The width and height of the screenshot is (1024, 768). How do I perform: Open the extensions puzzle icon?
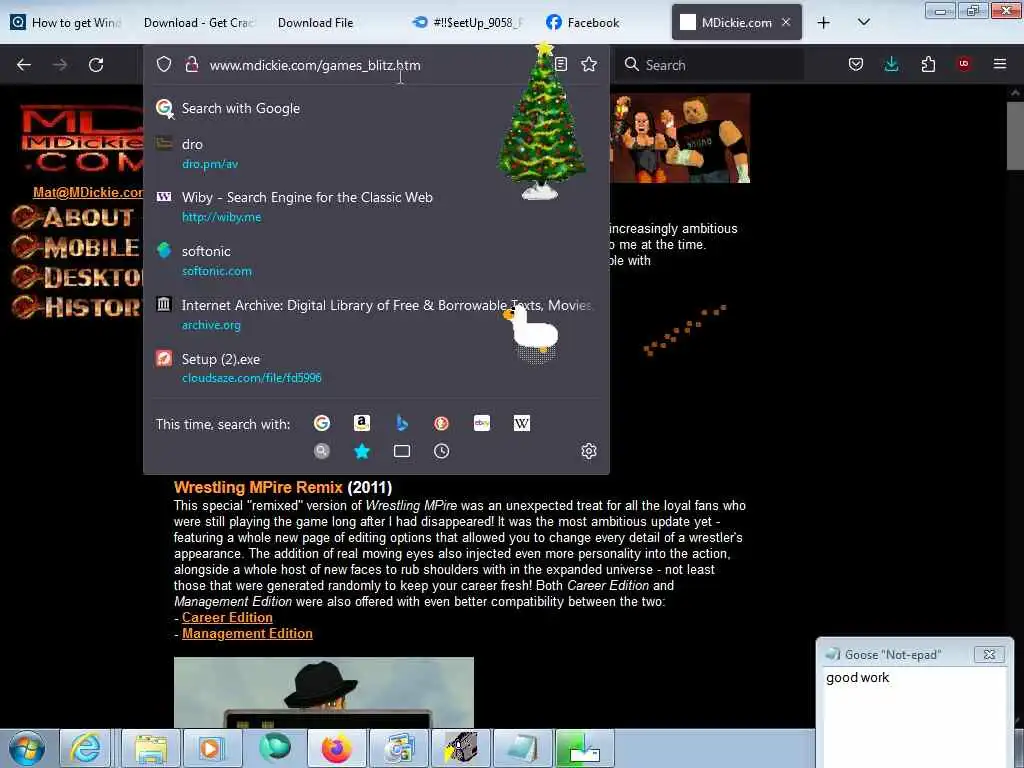tap(928, 64)
